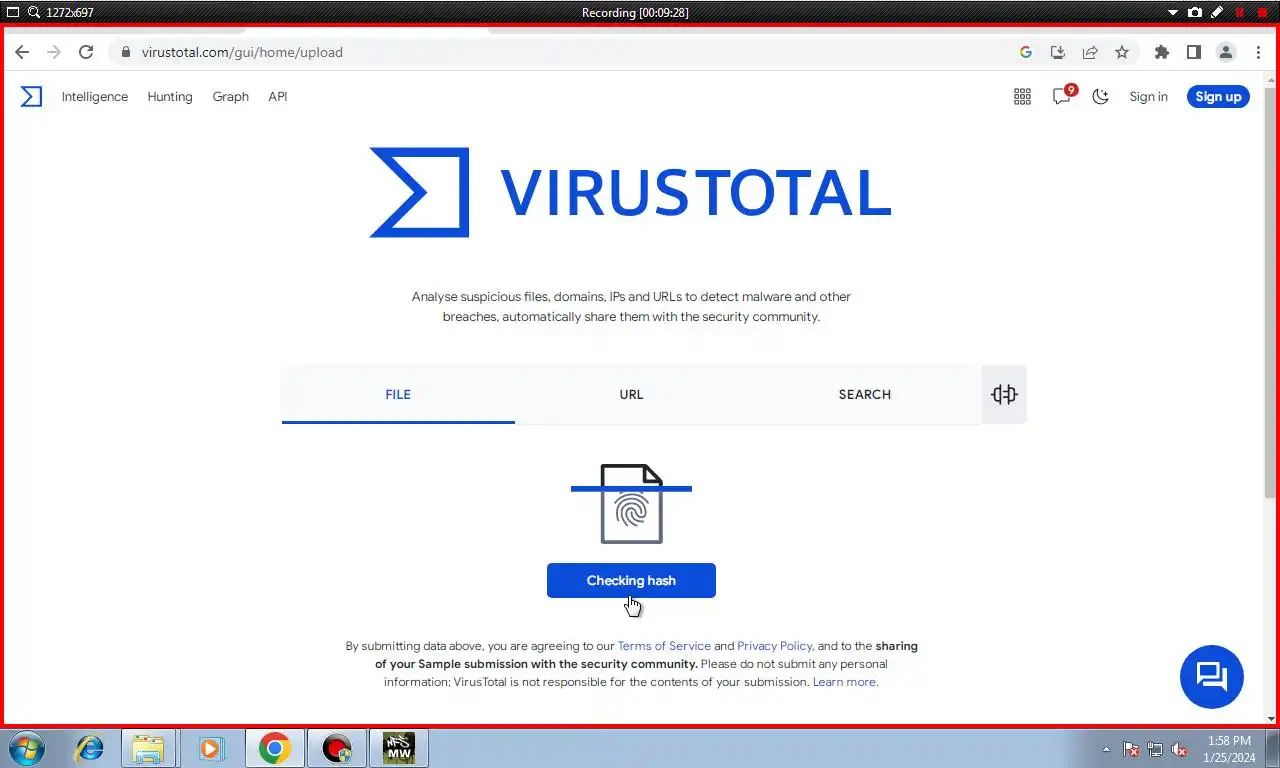Screen dimensions: 1280x768
Task: Bookmark this page with star icon
Action: click(1122, 52)
